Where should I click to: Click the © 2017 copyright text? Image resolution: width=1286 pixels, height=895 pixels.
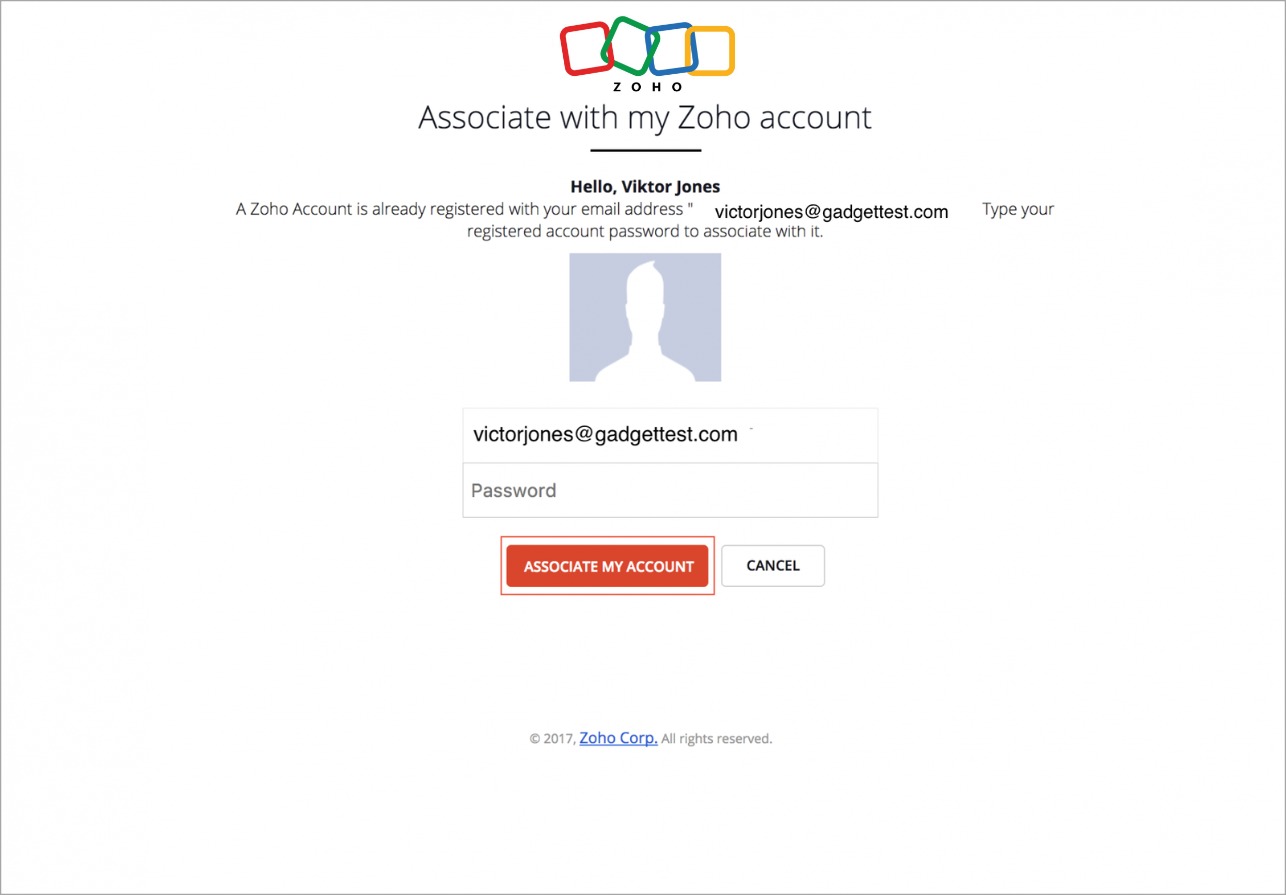553,739
